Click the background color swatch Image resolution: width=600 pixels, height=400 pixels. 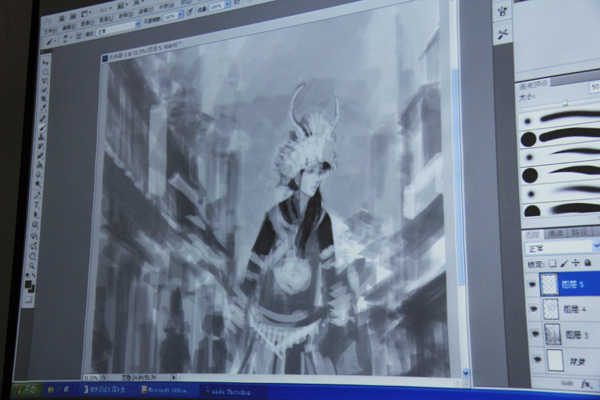pyautogui.click(x=32, y=289)
